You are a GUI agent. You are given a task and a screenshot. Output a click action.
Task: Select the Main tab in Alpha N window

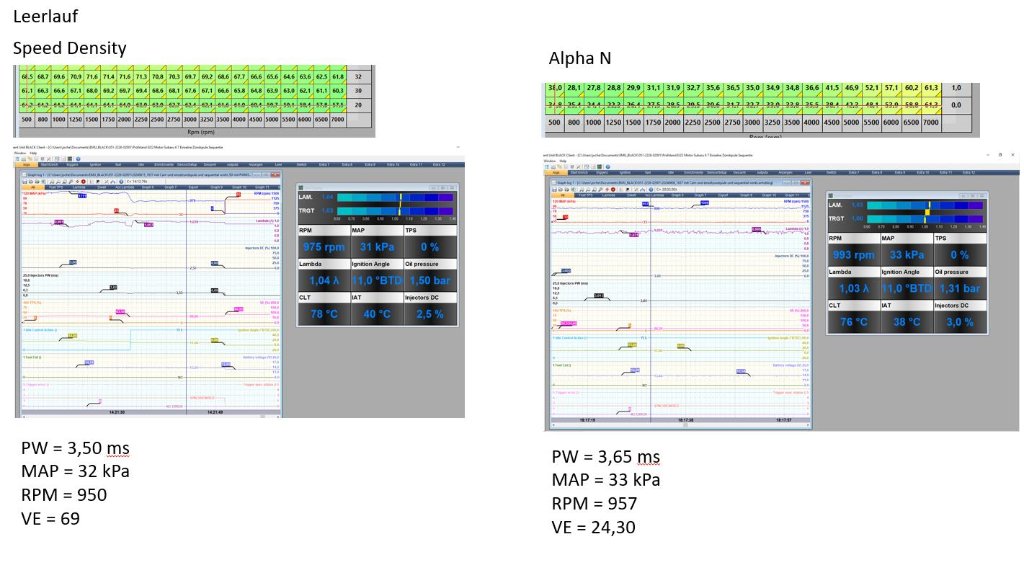click(x=556, y=171)
